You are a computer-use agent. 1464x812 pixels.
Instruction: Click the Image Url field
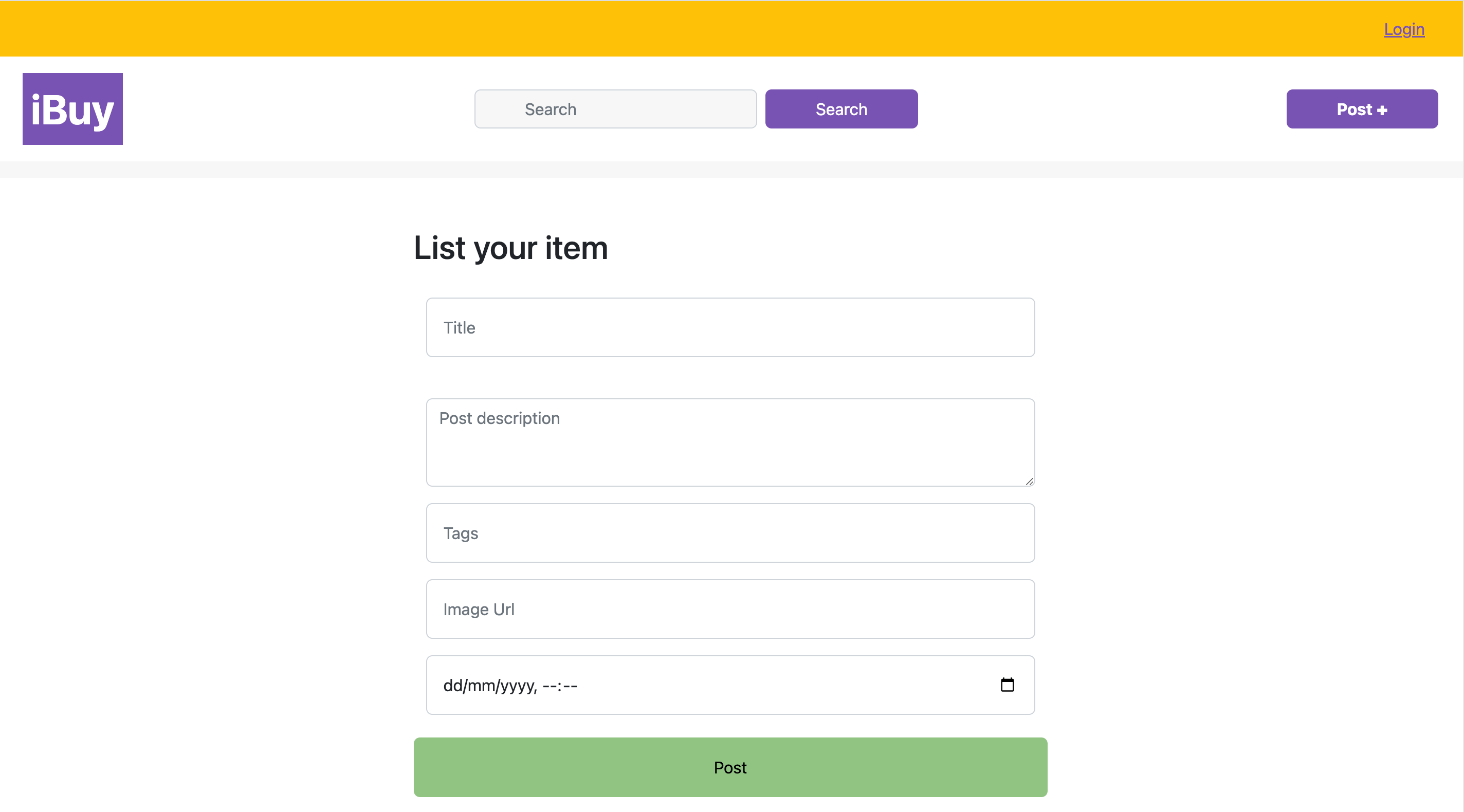pos(730,609)
